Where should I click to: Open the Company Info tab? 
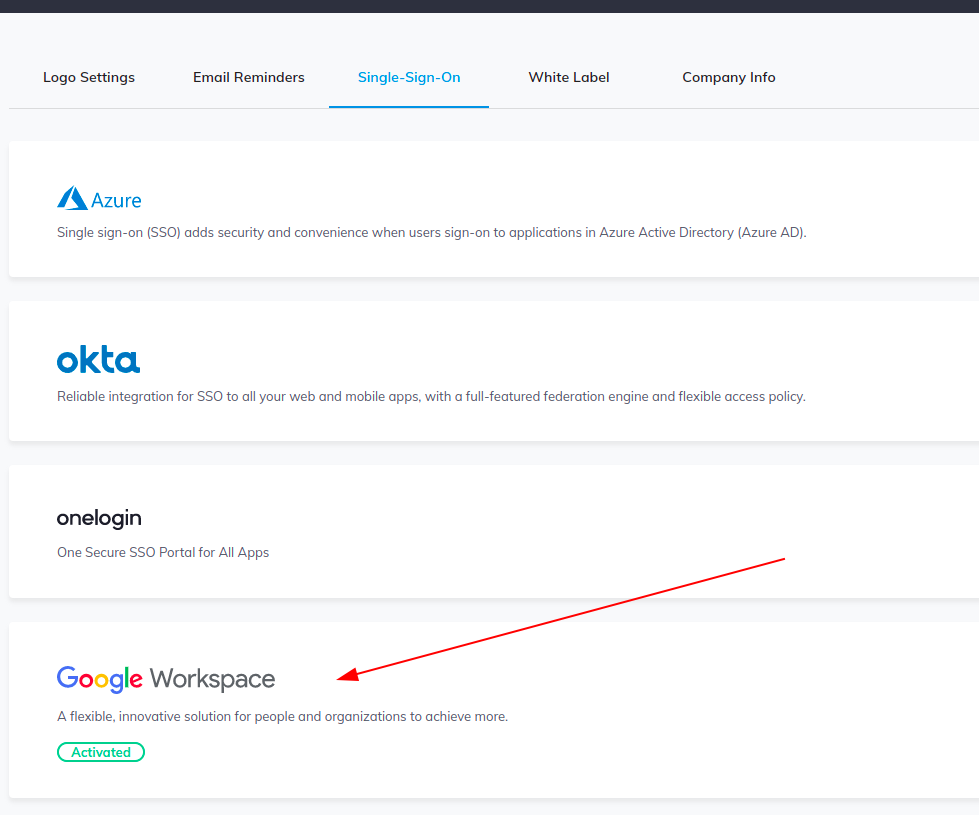[x=729, y=77]
